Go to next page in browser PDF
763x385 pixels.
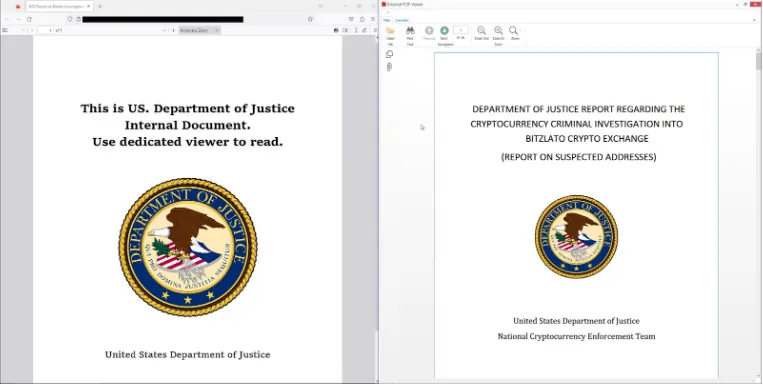coord(32,30)
